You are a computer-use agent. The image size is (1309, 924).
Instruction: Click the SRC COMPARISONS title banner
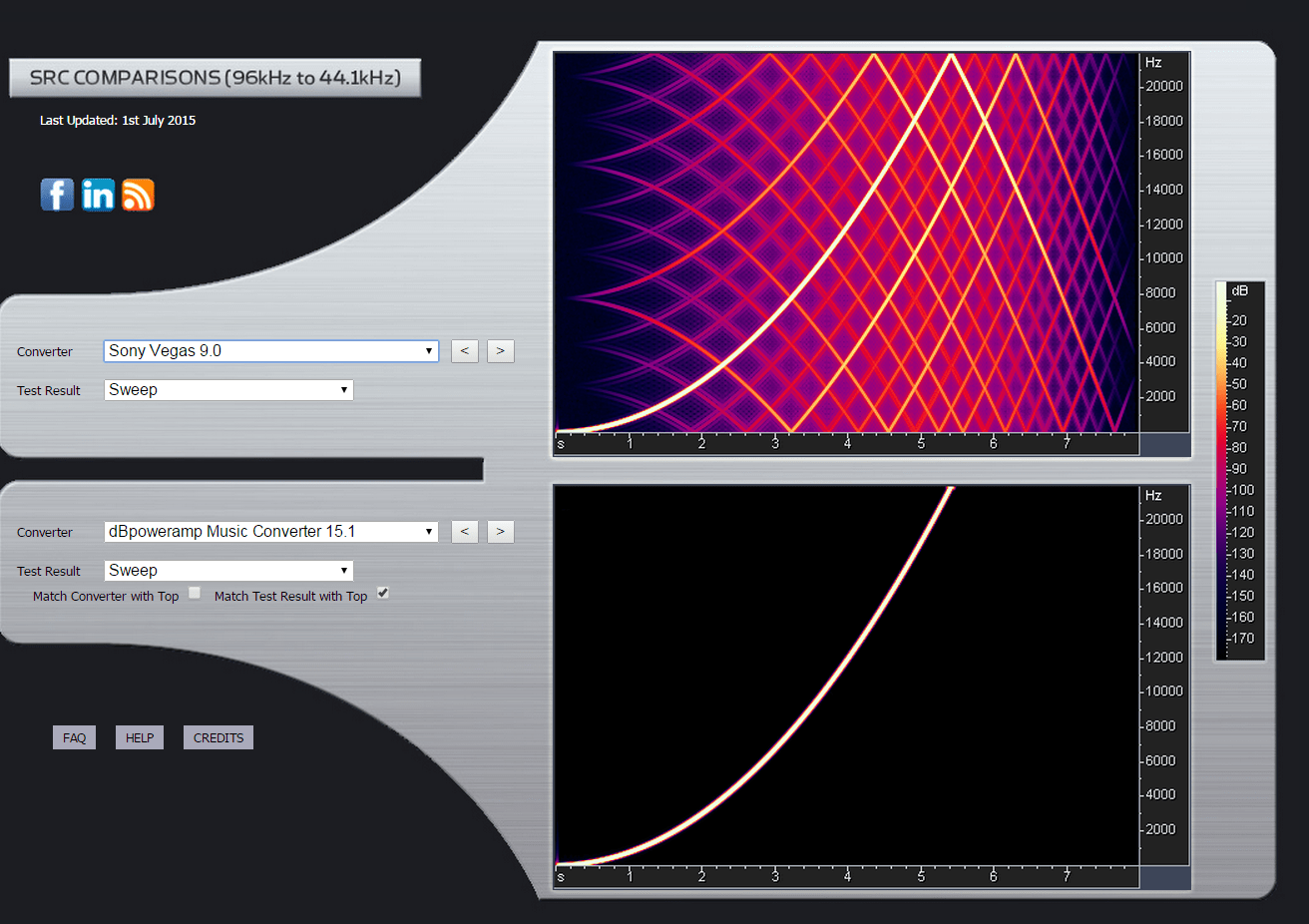(x=215, y=77)
